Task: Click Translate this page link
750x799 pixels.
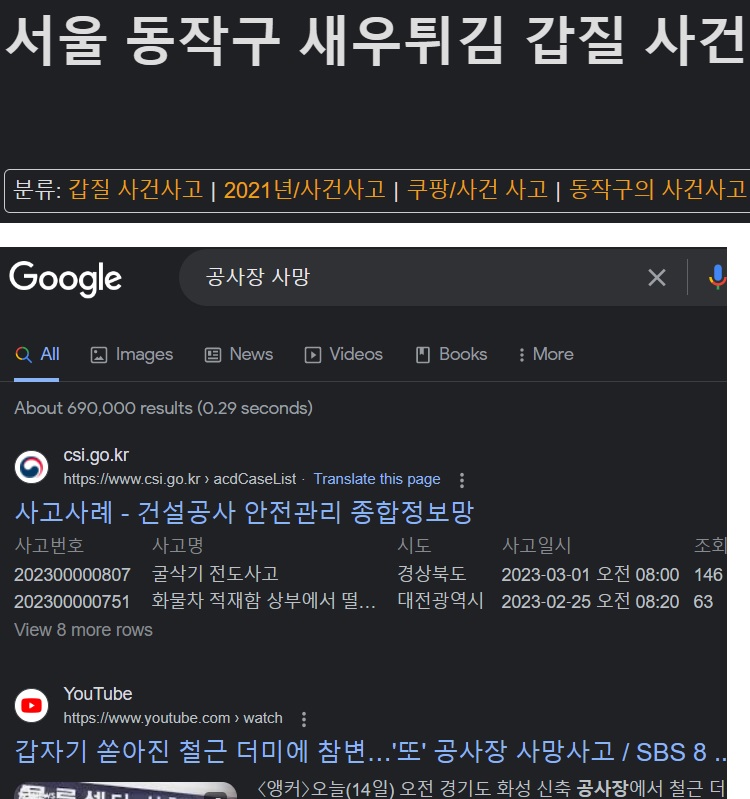Action: 377,479
